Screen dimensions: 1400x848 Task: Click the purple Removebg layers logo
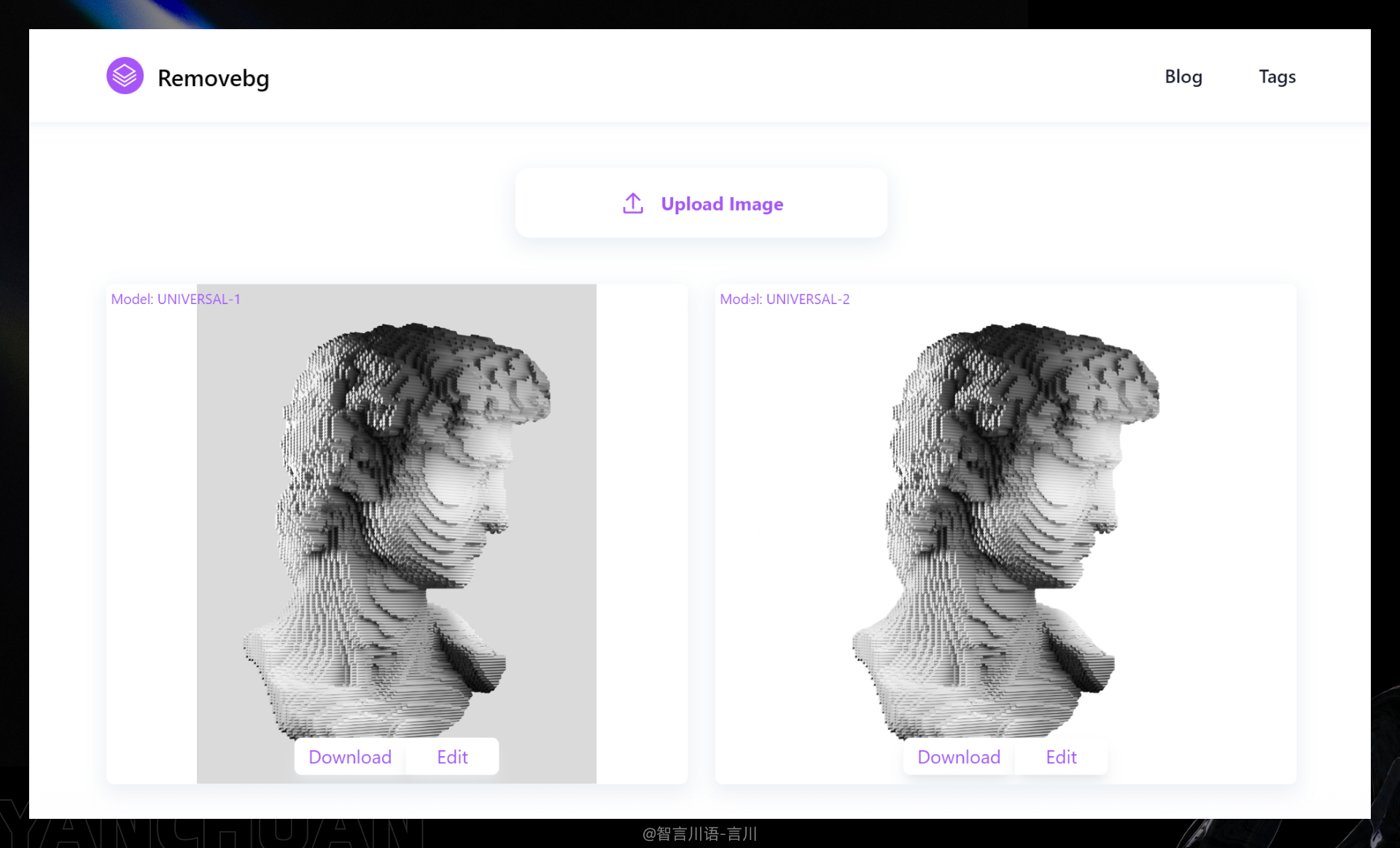(125, 76)
